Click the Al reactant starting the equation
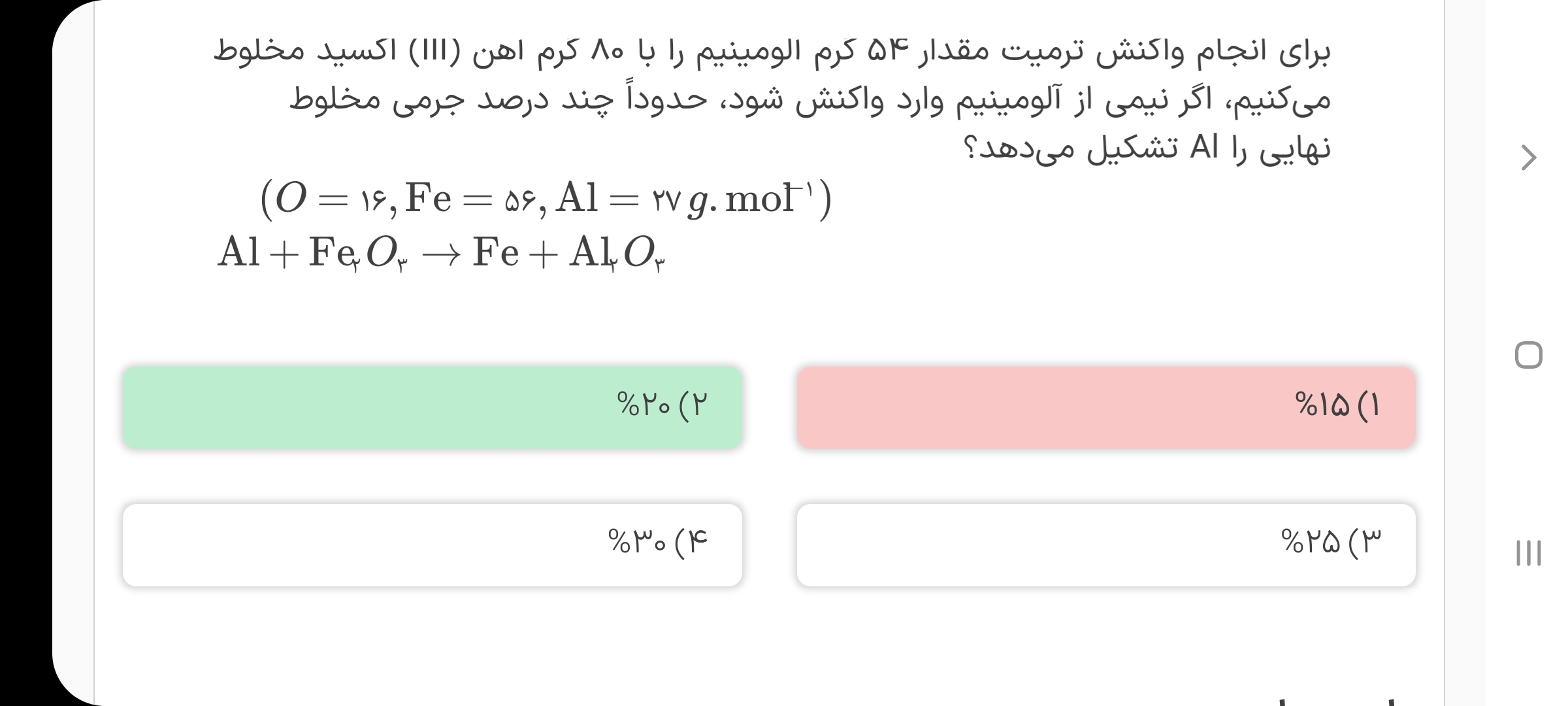This screenshot has height=706, width=1568. [x=238, y=252]
